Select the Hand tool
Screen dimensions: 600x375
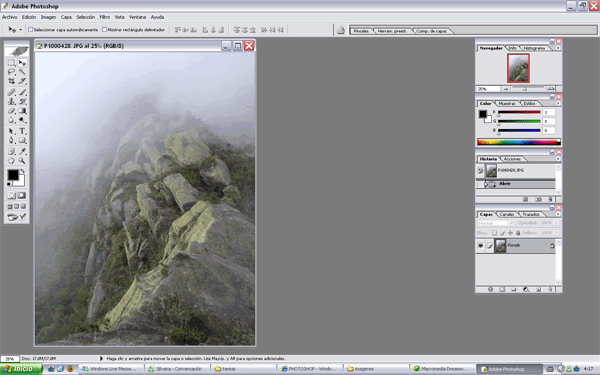(11, 161)
